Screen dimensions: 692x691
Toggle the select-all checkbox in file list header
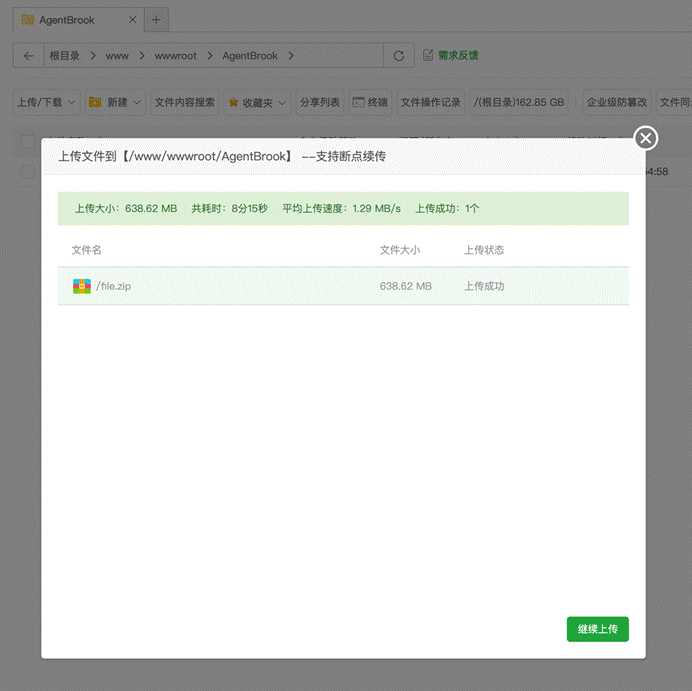28,142
